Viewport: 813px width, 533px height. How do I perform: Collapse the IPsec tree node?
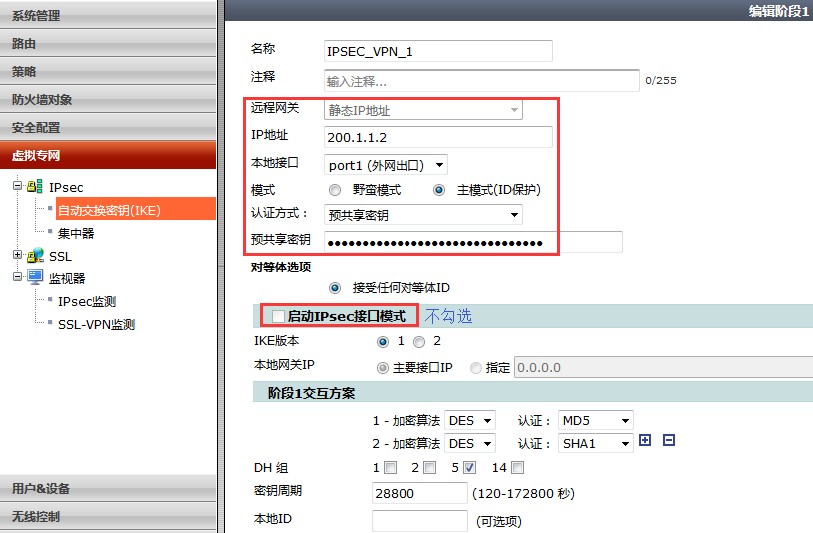[17, 187]
